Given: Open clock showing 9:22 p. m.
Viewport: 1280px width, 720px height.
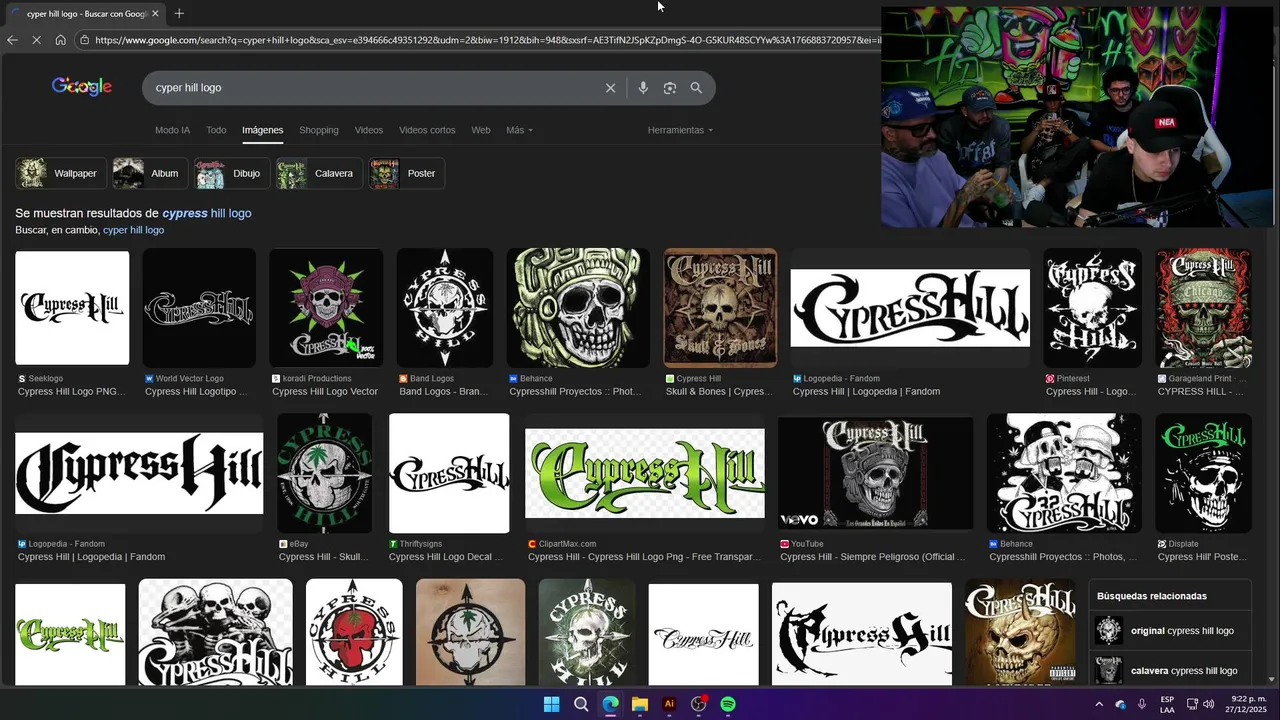Looking at the screenshot, I should coord(1247,704).
